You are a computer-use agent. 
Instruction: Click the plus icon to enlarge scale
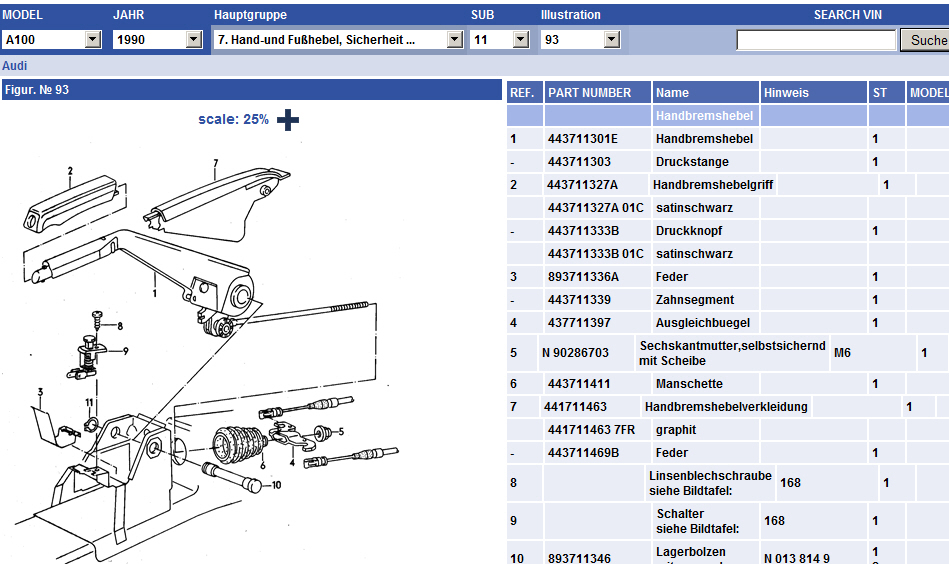pos(288,120)
